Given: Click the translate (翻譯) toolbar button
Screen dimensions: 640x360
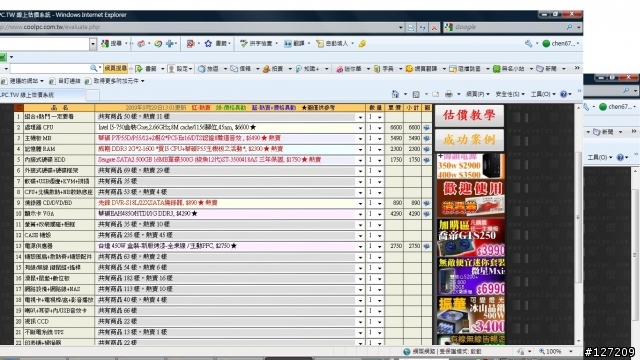Looking at the screenshot, I should (x=294, y=43).
